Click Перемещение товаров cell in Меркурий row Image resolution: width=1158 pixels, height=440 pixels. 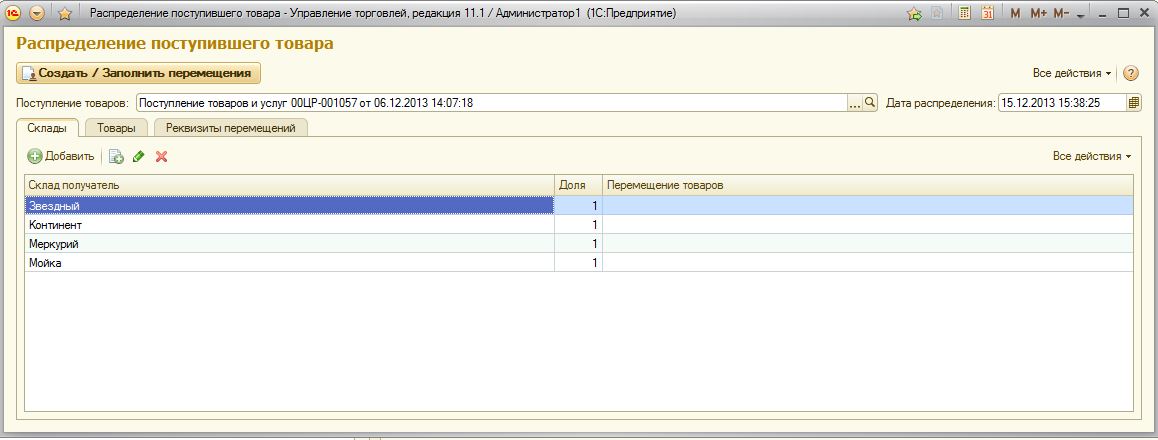pos(868,244)
